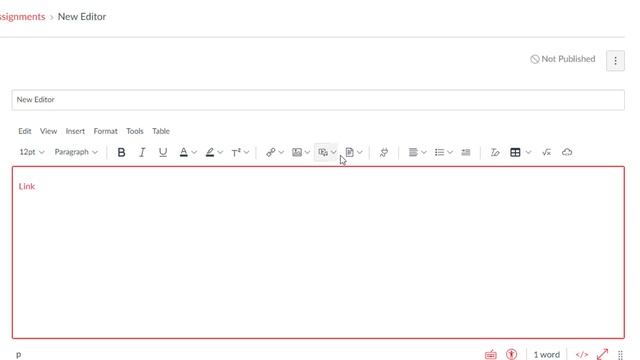Click the 1 word count button
Image resolution: width=640 pixels, height=360 pixels.
547,355
